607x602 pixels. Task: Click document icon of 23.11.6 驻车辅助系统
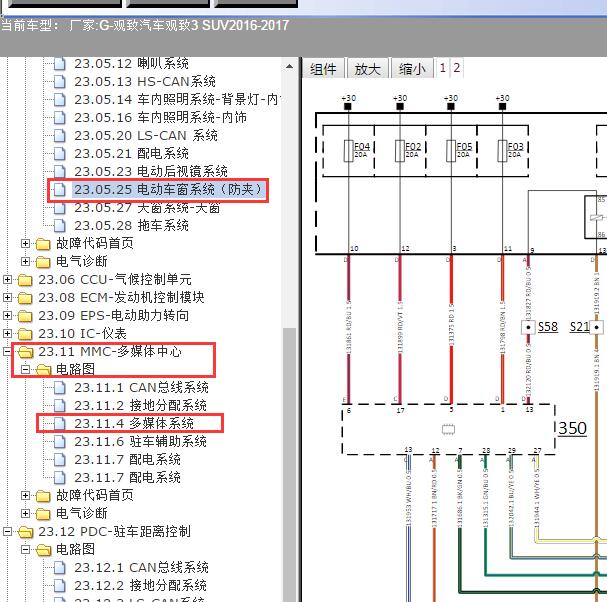[x=60, y=441]
